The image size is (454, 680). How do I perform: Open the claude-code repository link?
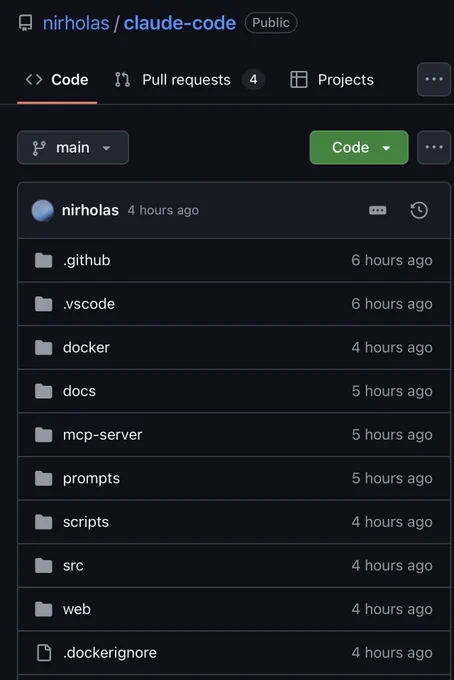[x=180, y=23]
